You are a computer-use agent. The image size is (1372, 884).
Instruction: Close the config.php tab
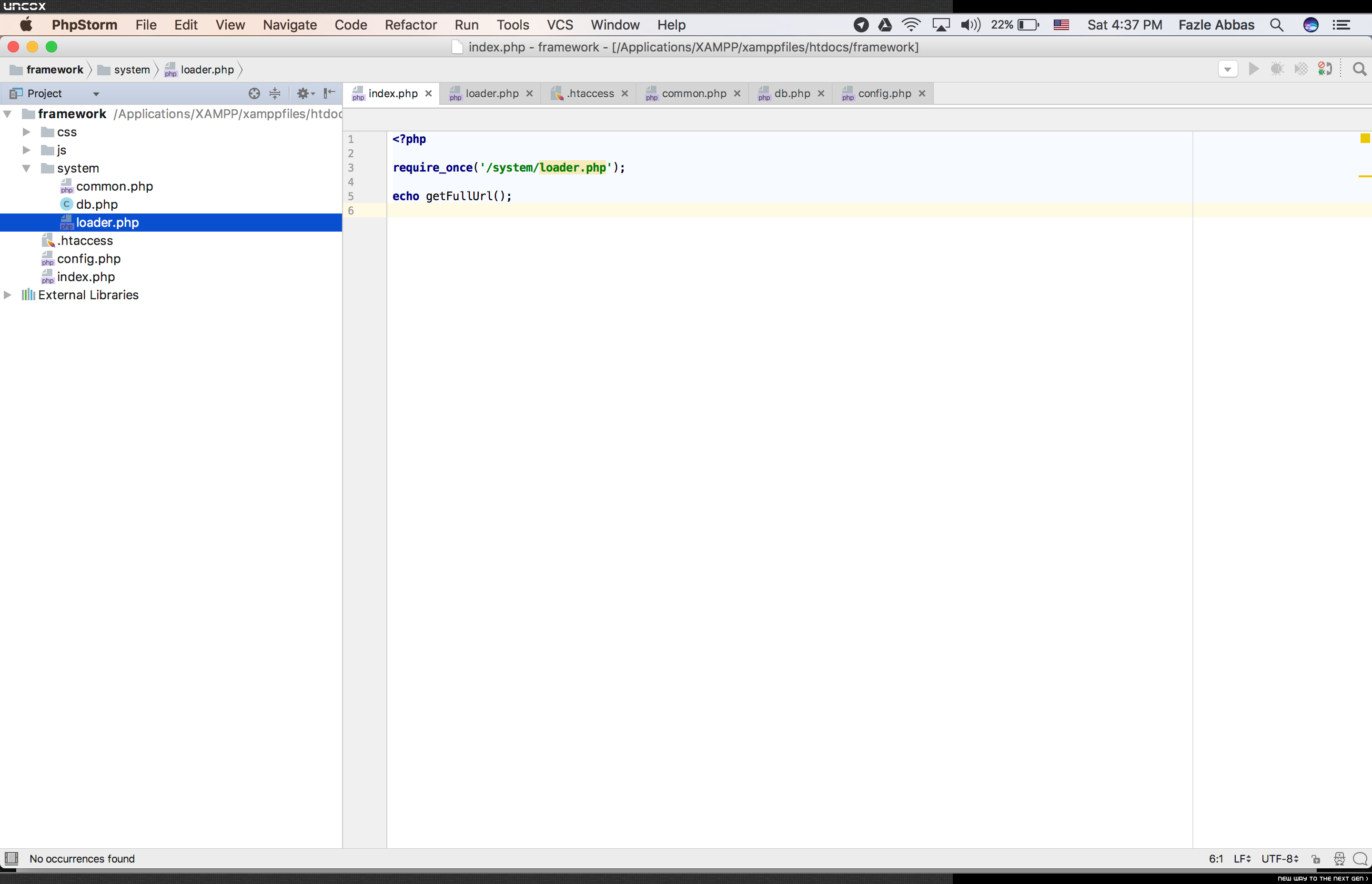(x=921, y=93)
